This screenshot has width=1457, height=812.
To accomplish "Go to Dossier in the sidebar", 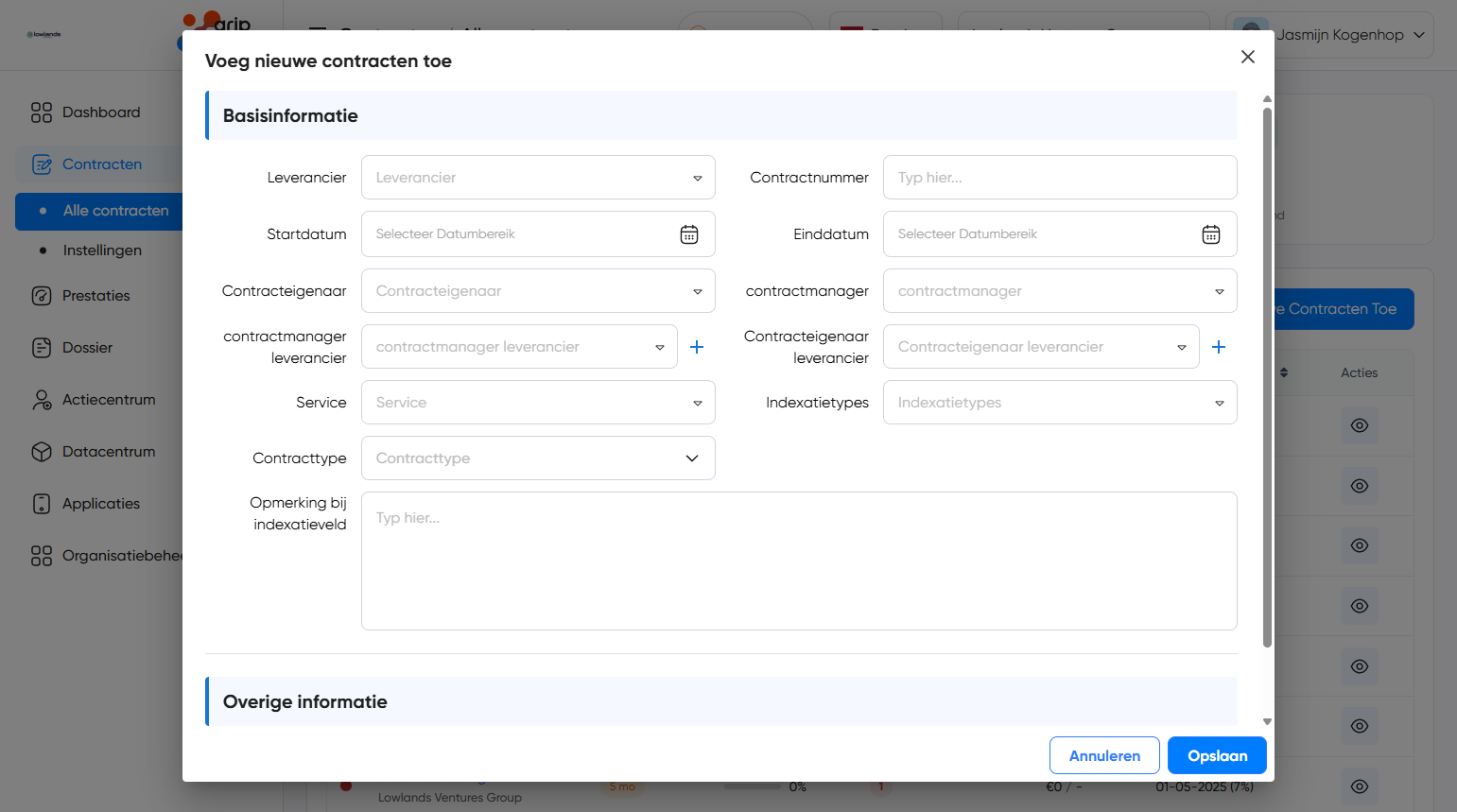I will 86,348.
